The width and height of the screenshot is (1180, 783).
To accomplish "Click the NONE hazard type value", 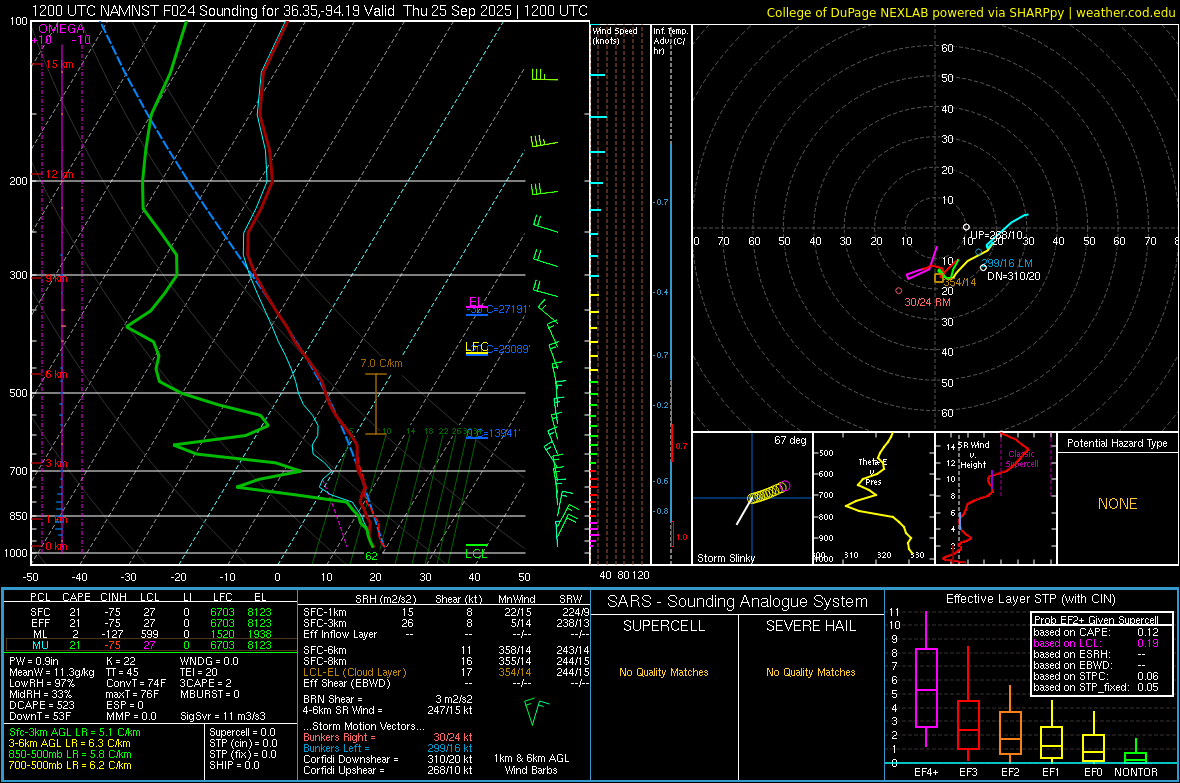I will point(1118,504).
